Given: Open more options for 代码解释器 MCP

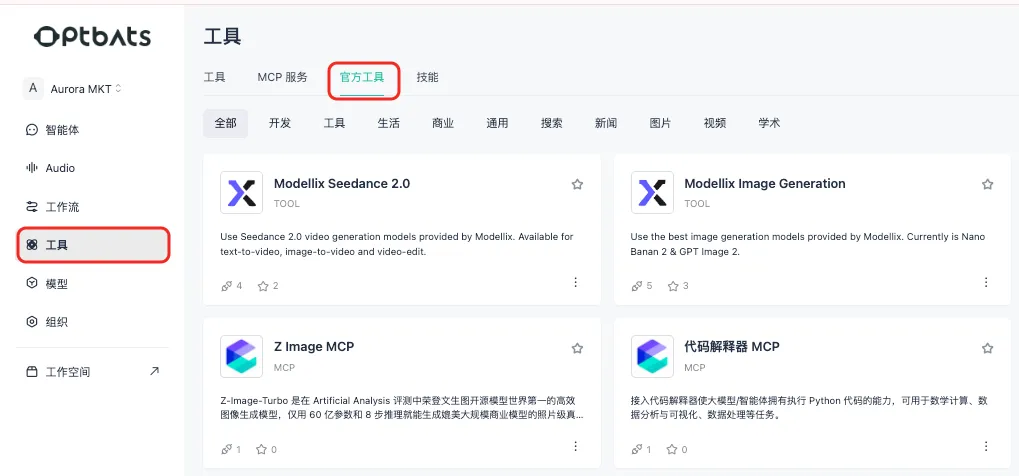Looking at the screenshot, I should pyautogui.click(x=986, y=446).
